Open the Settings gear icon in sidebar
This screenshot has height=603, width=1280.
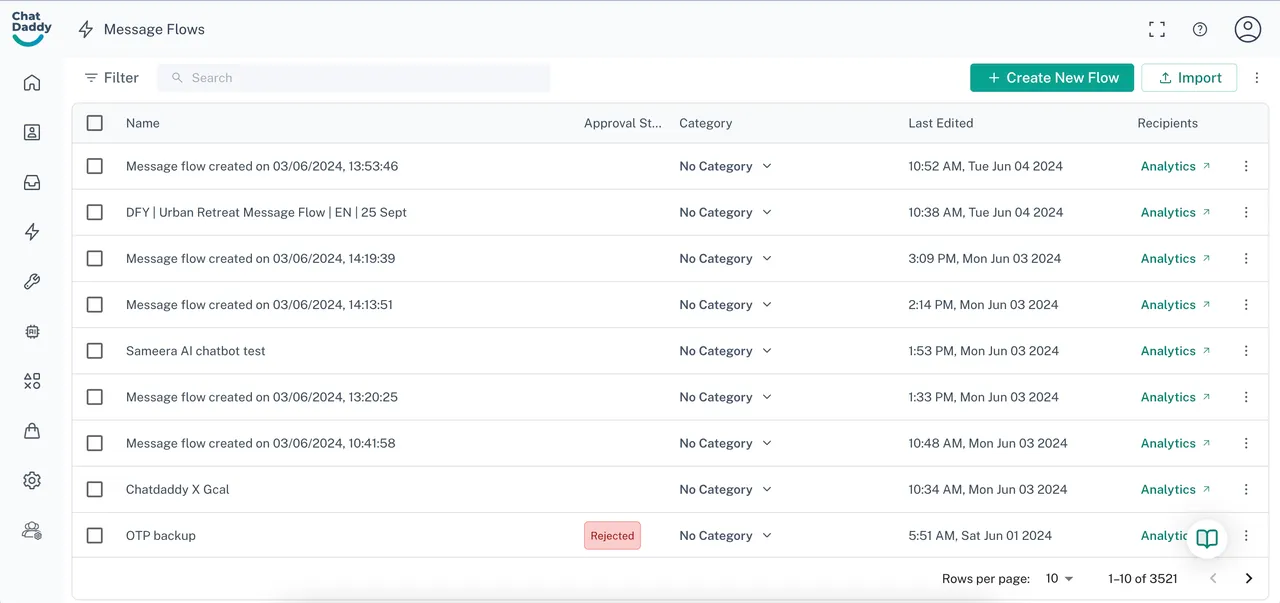coord(32,481)
